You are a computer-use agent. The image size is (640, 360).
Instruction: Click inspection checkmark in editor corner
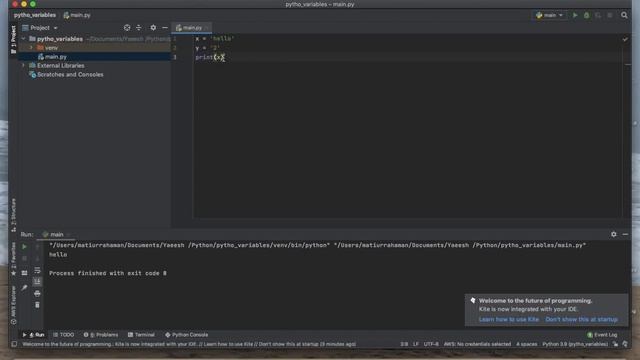click(625, 39)
